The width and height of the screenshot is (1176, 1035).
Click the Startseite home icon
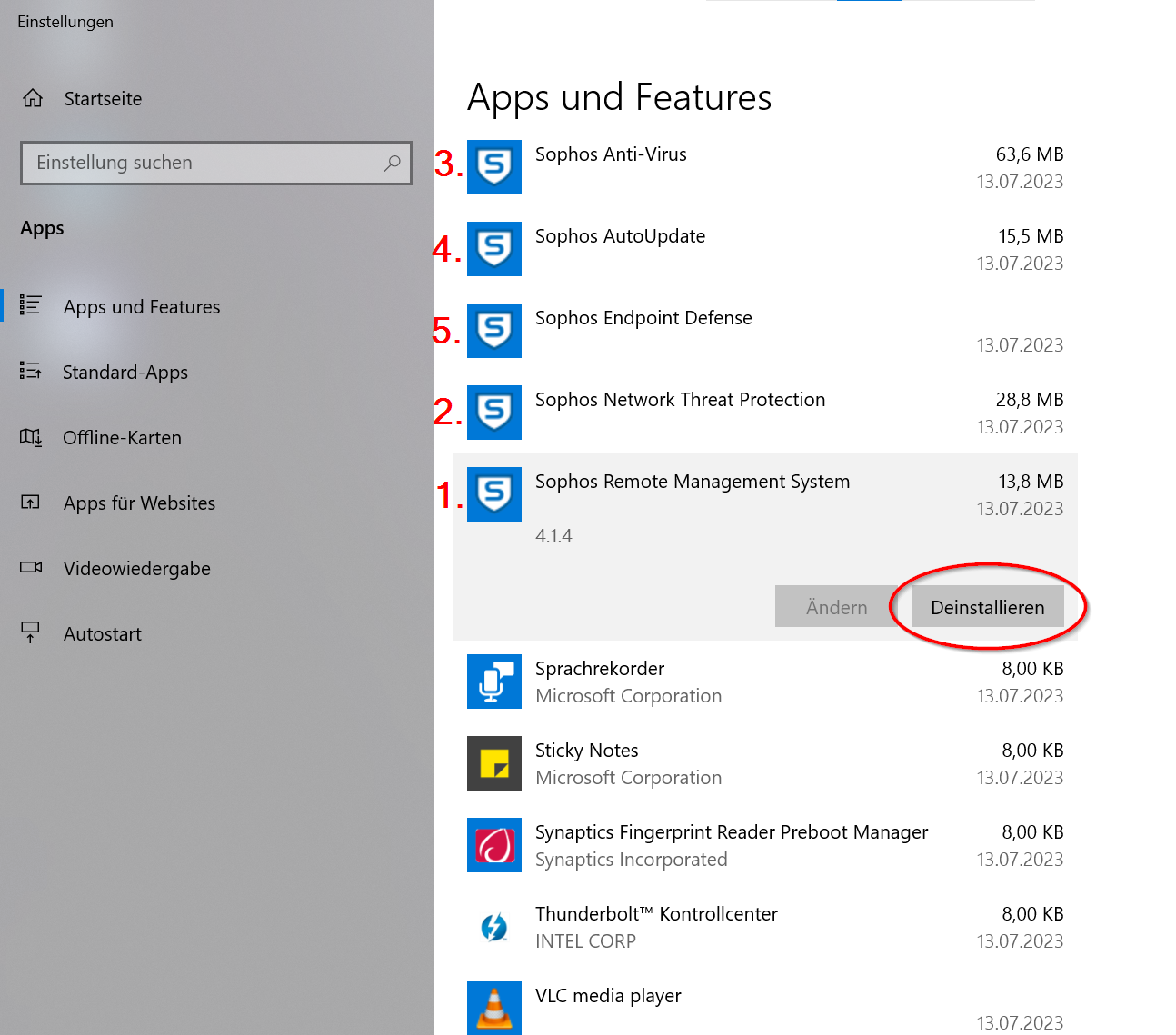[32, 98]
